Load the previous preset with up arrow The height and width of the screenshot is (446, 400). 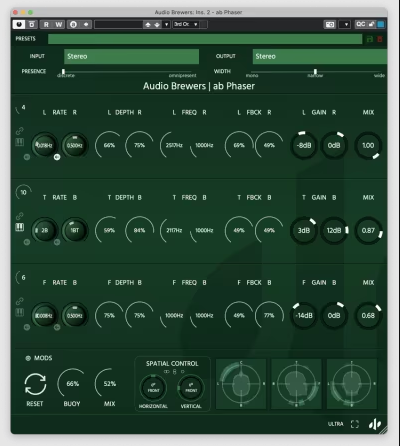[x=148, y=25]
